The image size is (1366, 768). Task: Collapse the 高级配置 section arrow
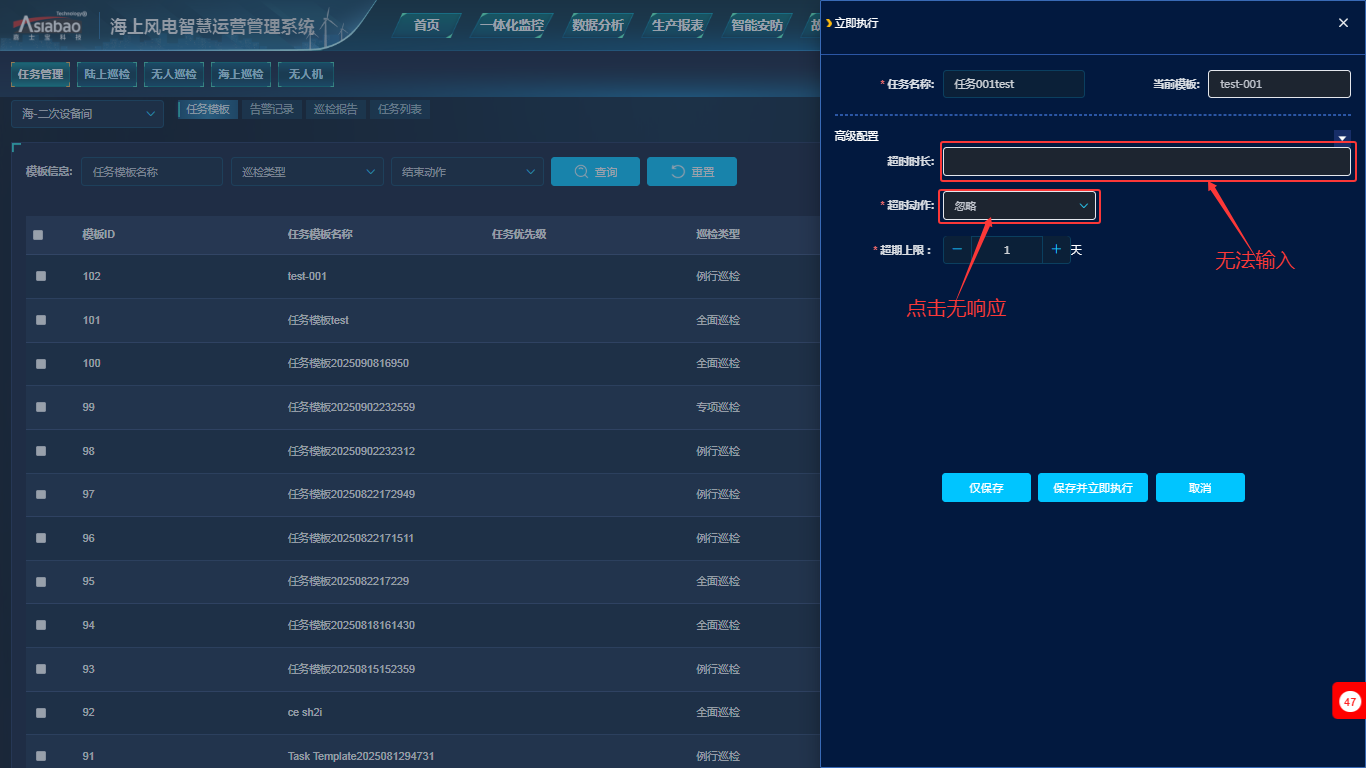pos(1342,137)
